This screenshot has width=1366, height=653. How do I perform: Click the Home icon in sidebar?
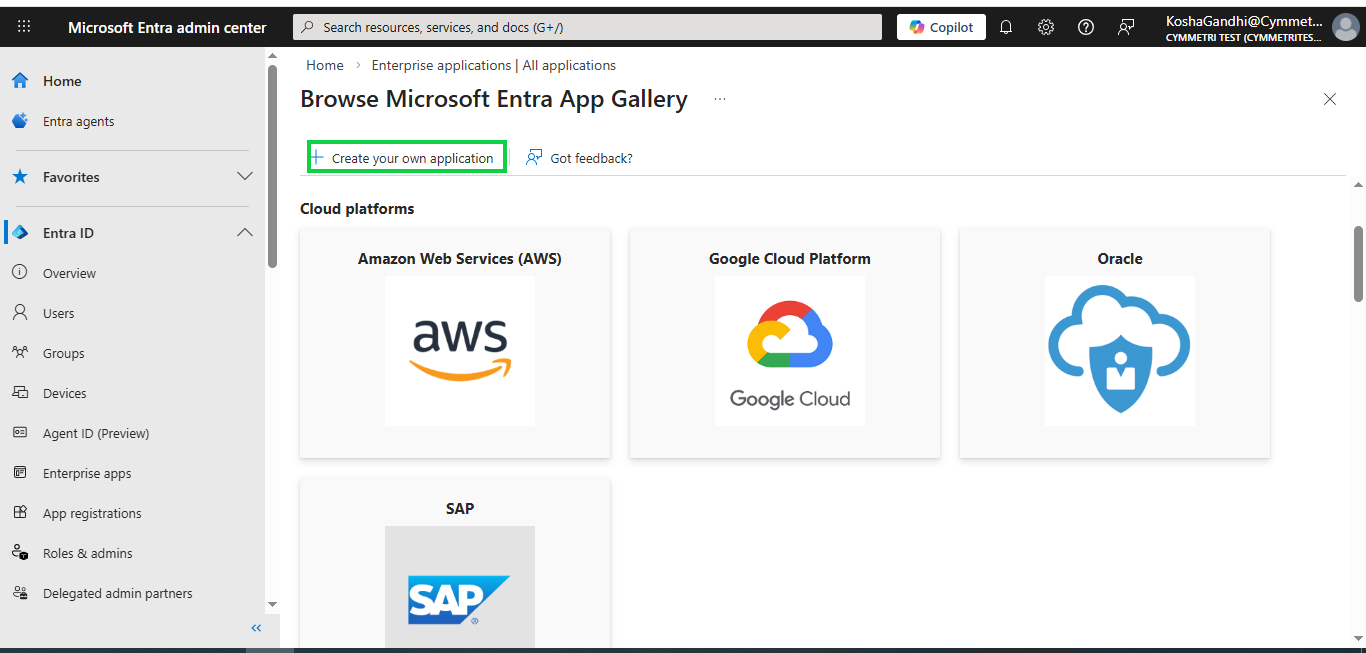tap(20, 81)
